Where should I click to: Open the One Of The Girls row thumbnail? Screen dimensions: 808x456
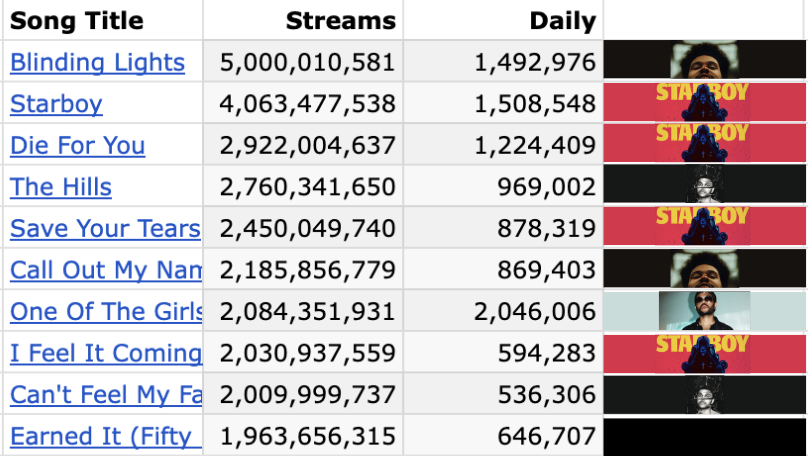[x=704, y=311]
